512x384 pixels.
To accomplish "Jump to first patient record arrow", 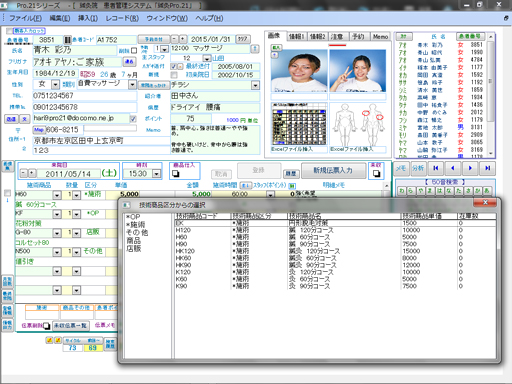I will (435, 168).
